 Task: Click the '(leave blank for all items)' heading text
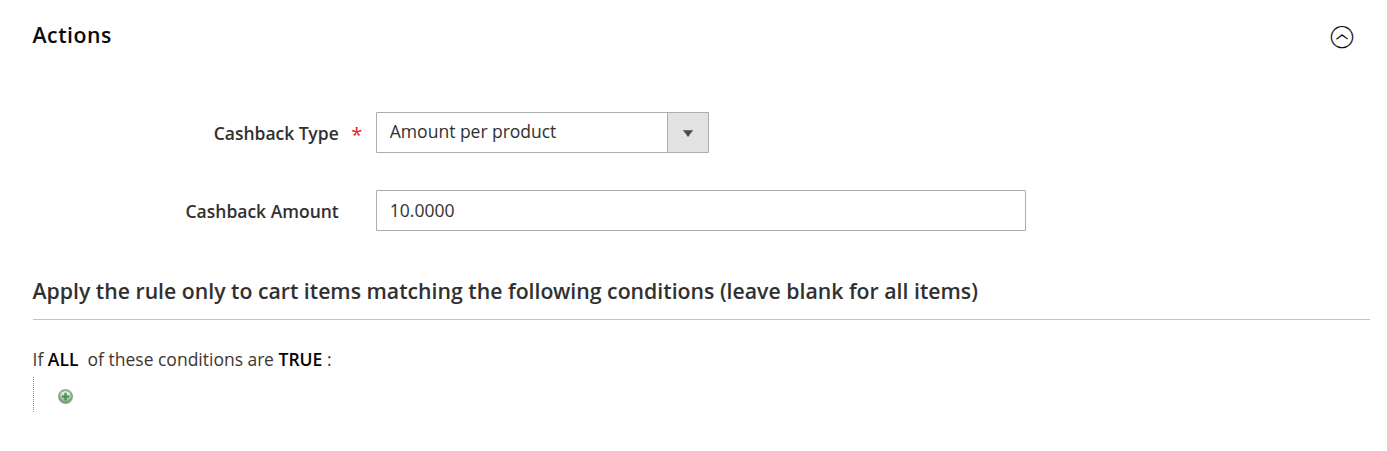click(x=848, y=292)
